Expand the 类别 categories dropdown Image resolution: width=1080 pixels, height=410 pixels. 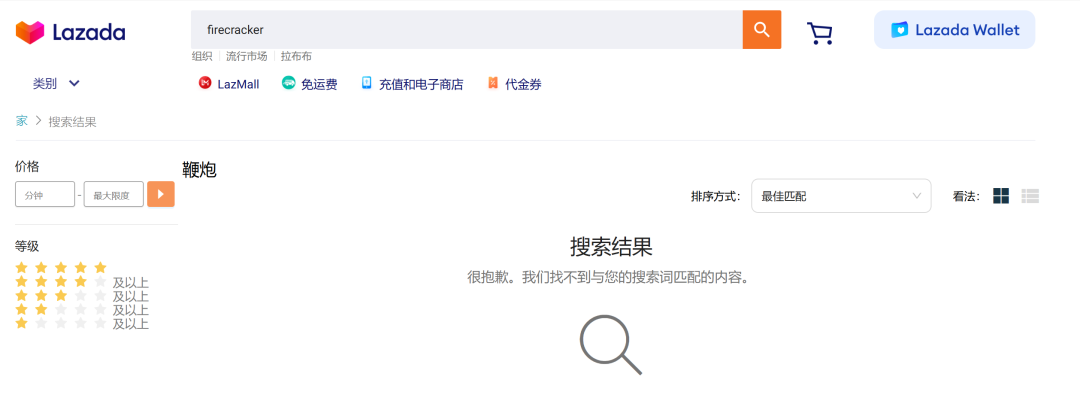[56, 83]
